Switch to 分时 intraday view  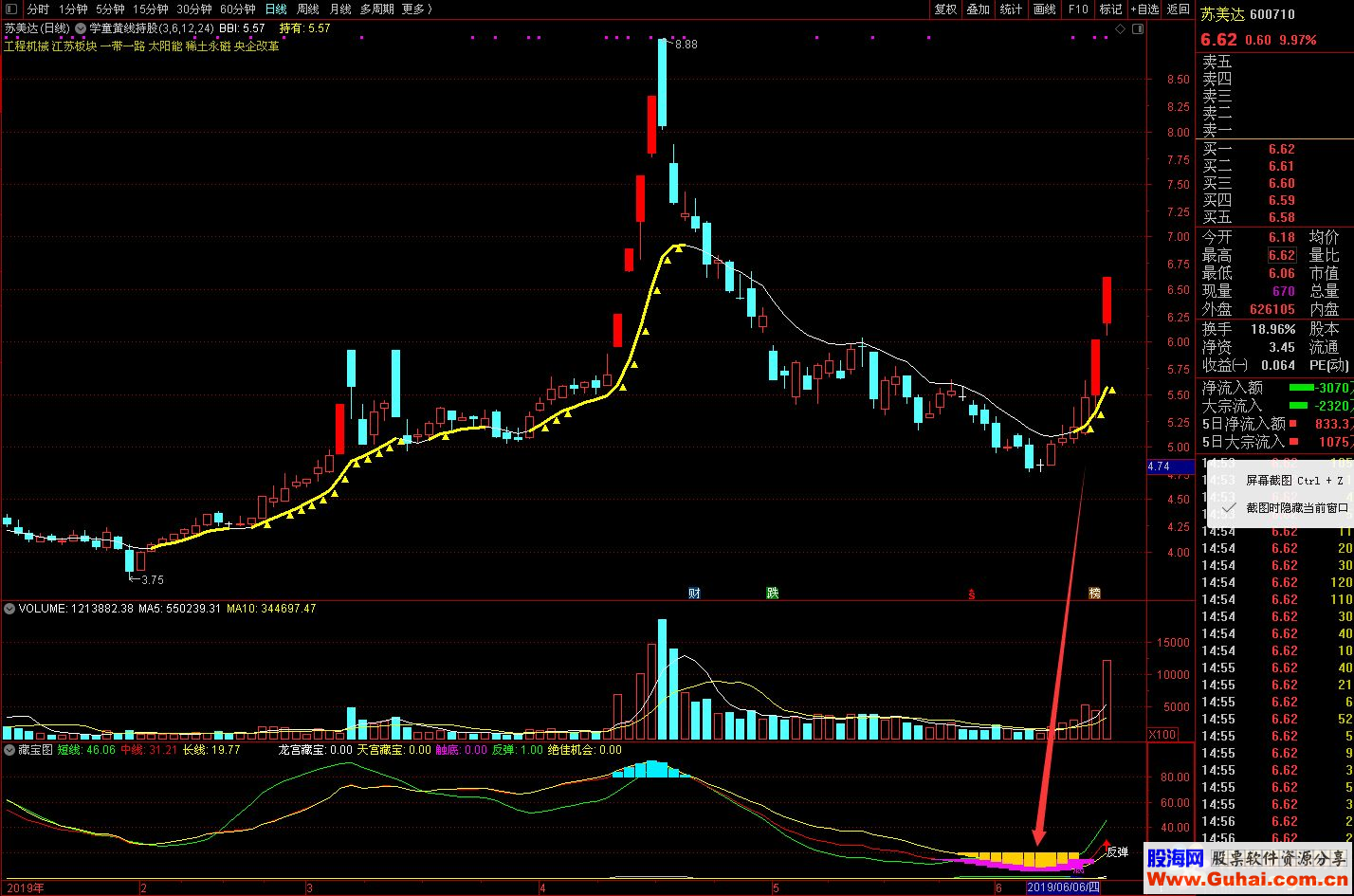[x=38, y=9]
